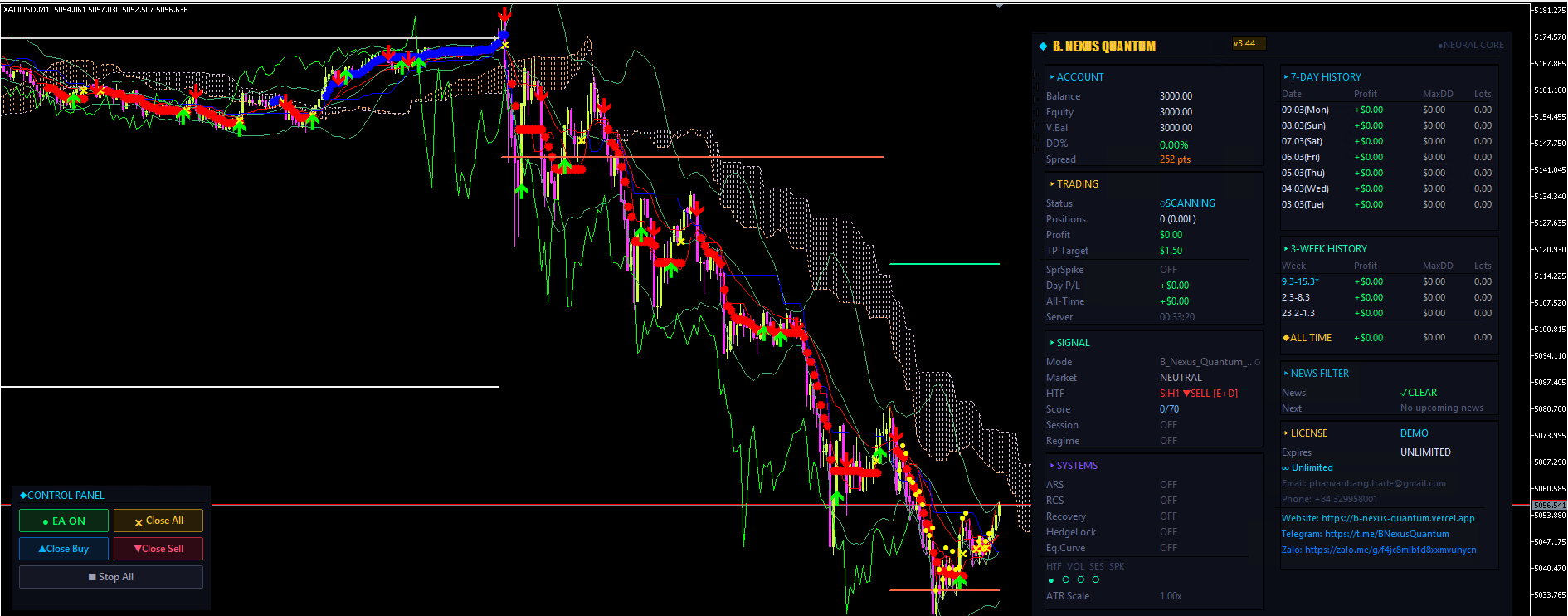
Task: Expand the SYSTEMS section header
Action: (1074, 466)
